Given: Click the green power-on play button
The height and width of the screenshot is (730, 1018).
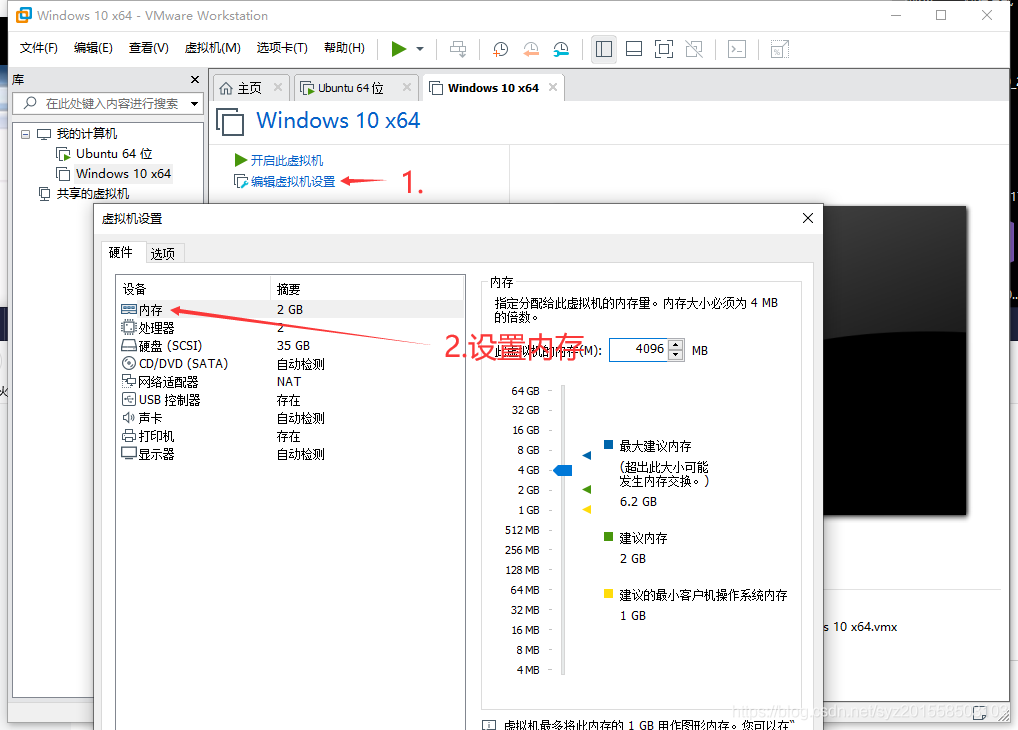Looking at the screenshot, I should click(x=399, y=49).
